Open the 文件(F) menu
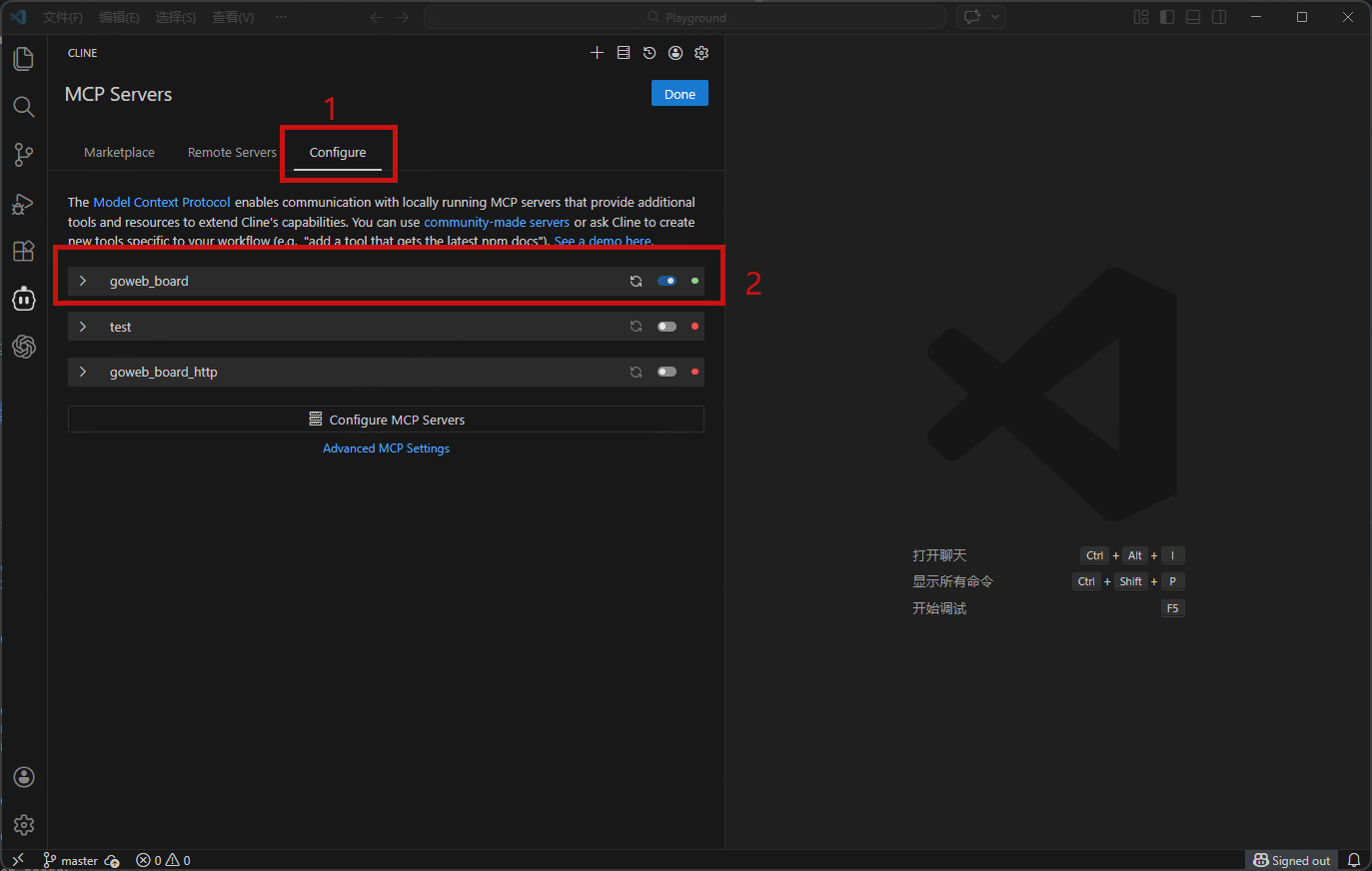The width and height of the screenshot is (1372, 871). click(x=63, y=17)
